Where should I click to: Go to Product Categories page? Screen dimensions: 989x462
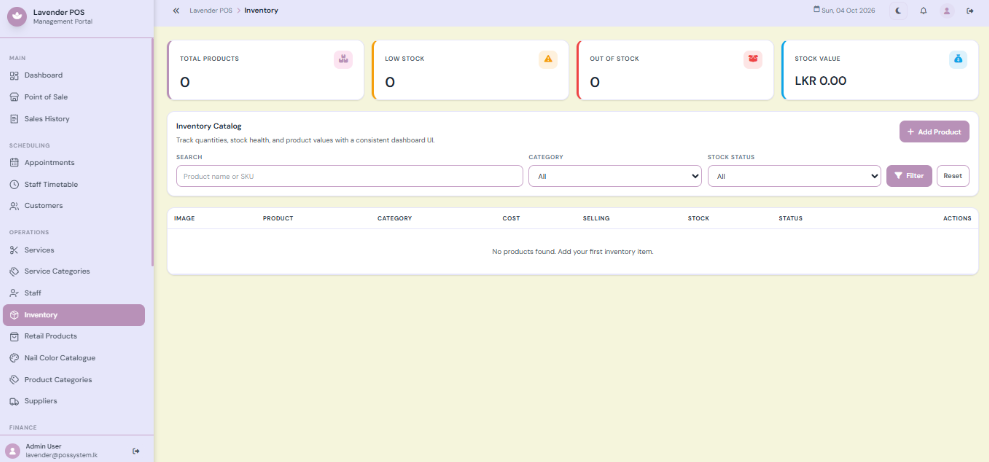click(x=74, y=380)
